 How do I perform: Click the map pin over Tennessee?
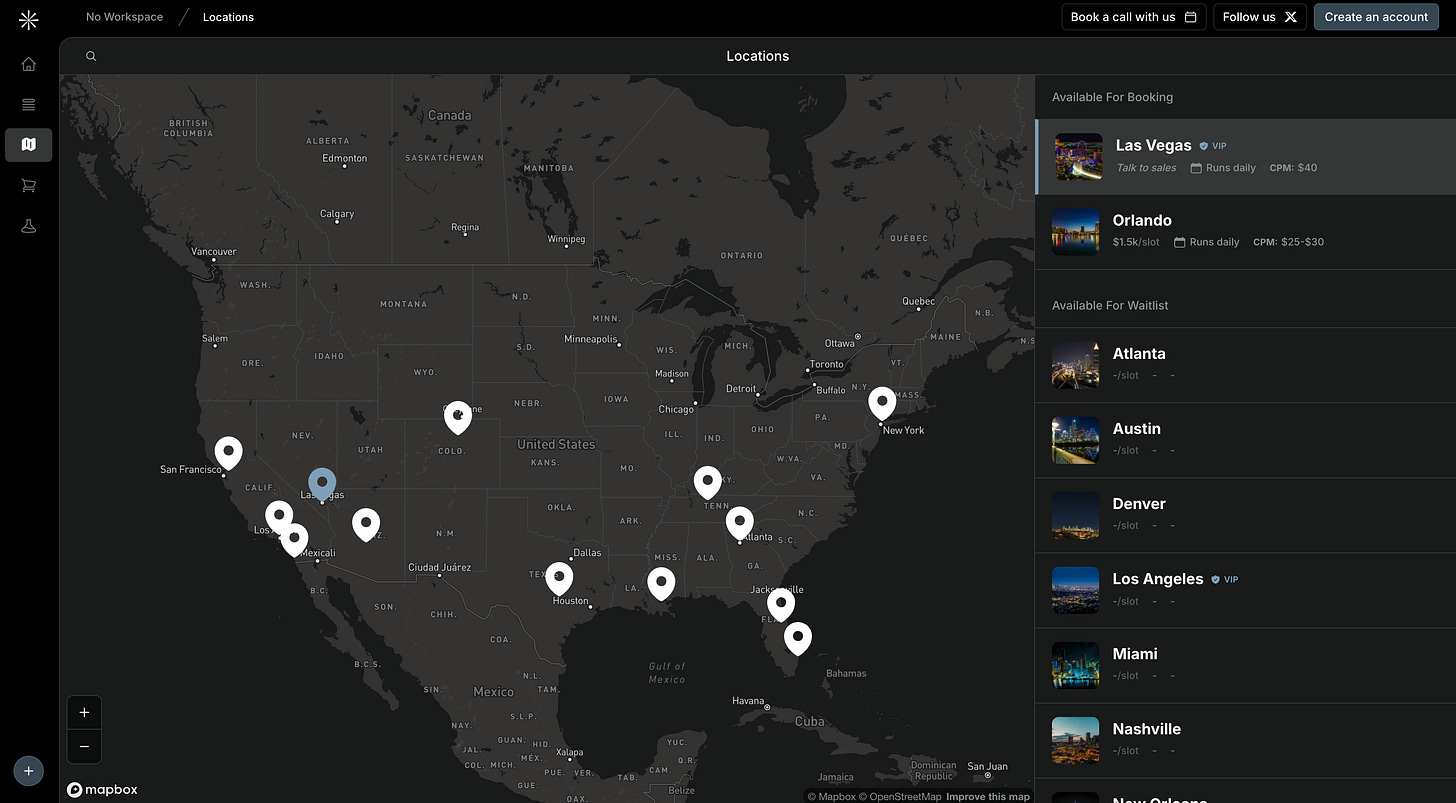[x=708, y=483]
